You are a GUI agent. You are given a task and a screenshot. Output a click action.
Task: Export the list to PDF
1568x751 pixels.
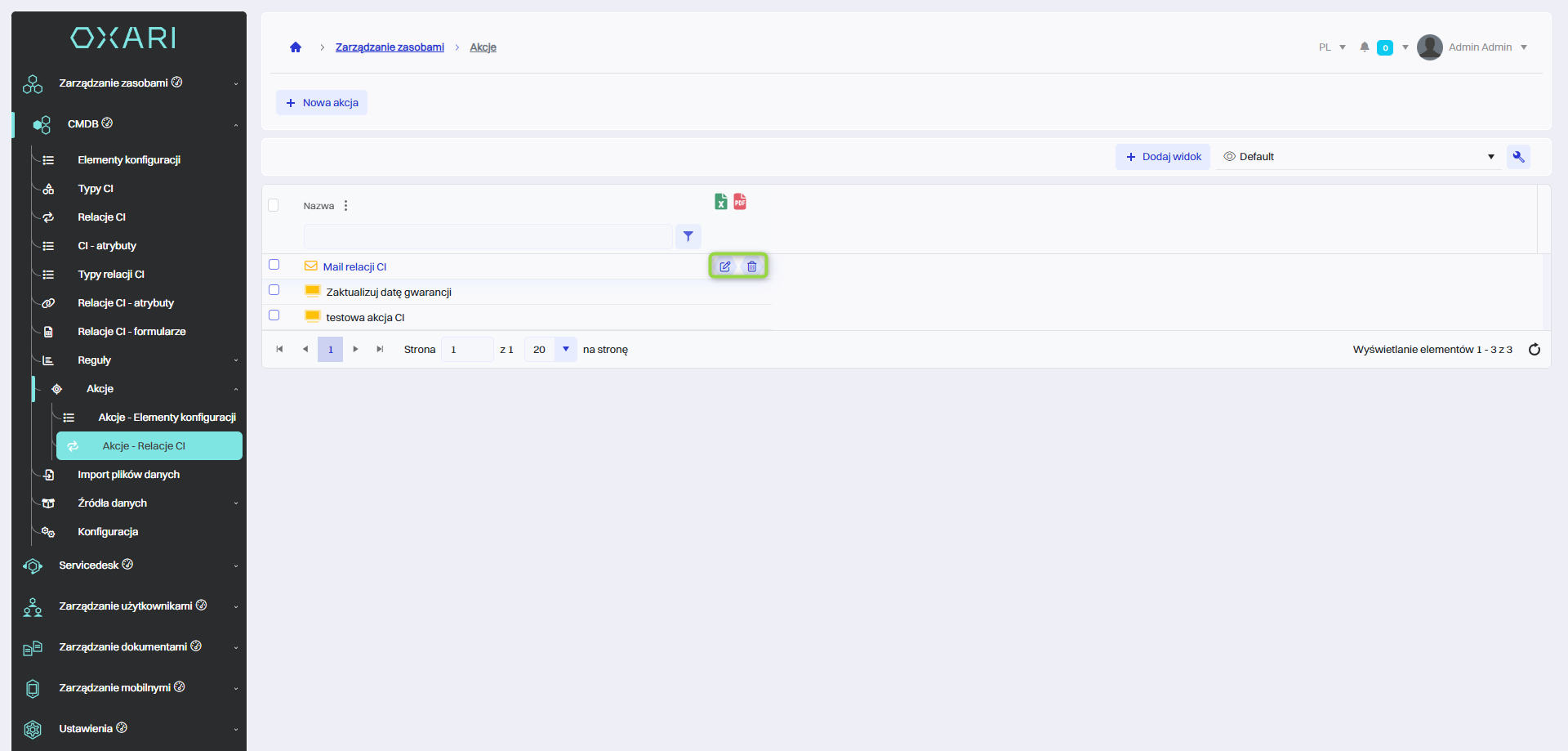(740, 202)
